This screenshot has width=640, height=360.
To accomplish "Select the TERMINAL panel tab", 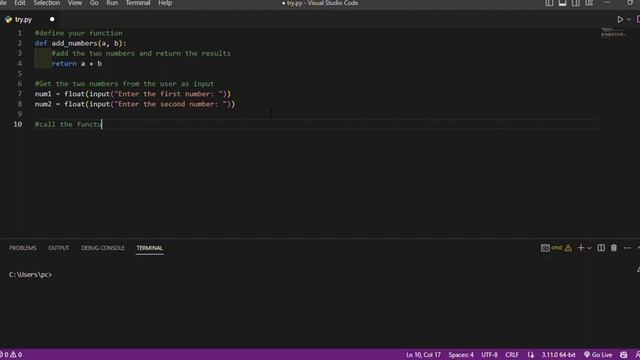I will pos(150,248).
